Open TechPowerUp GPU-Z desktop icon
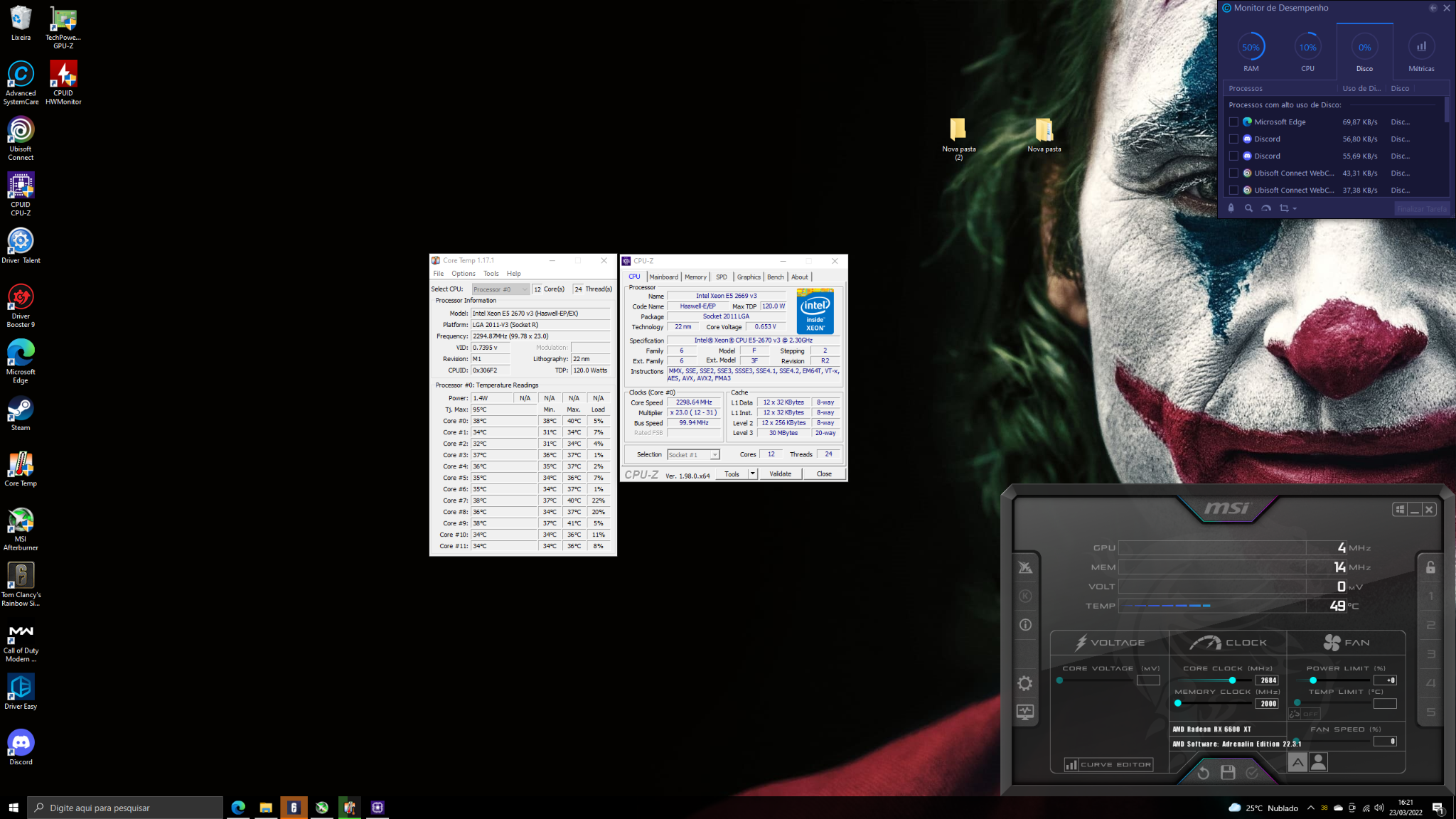The image size is (1456, 819). 63,27
